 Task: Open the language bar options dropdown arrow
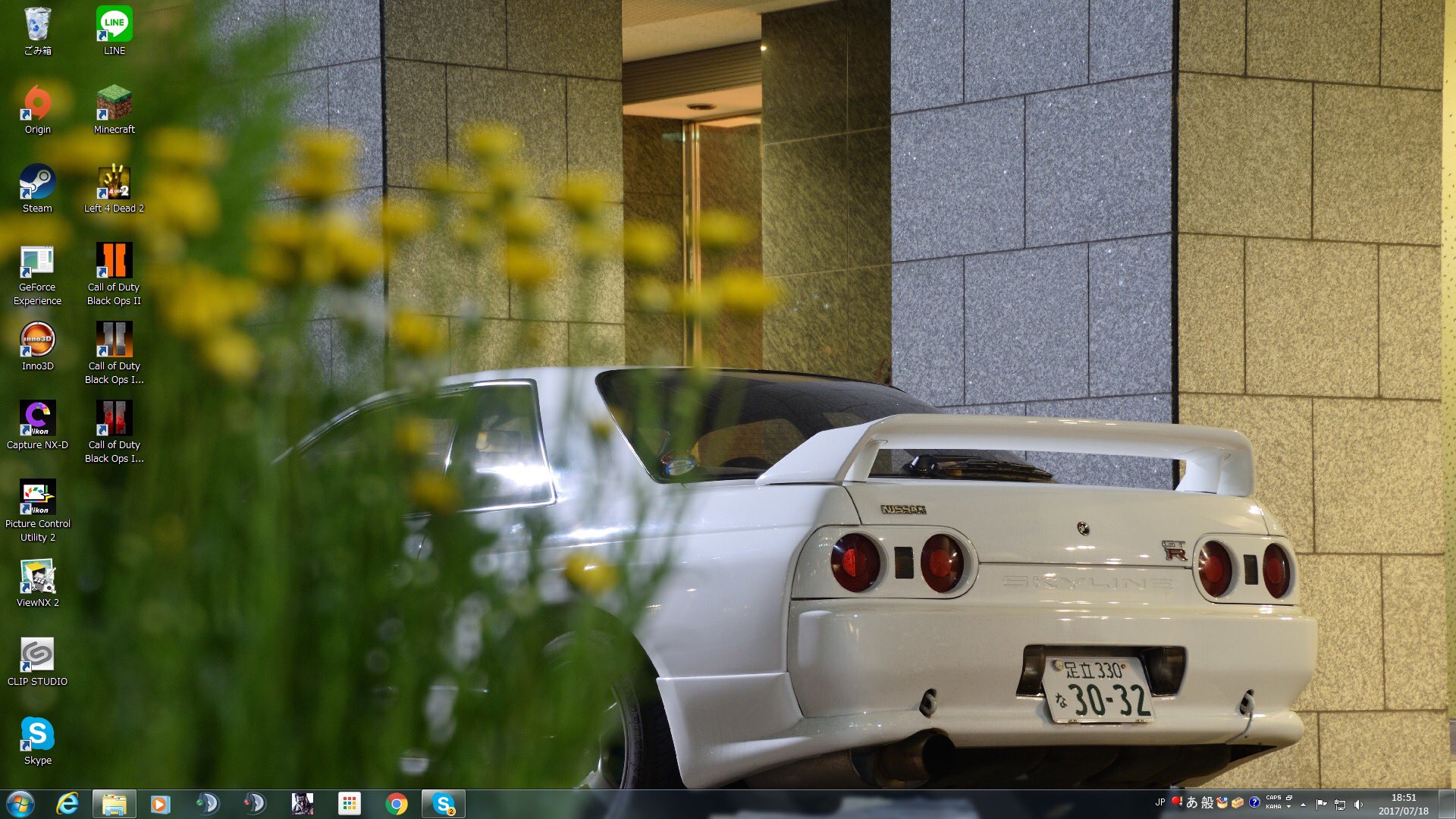point(1289,807)
